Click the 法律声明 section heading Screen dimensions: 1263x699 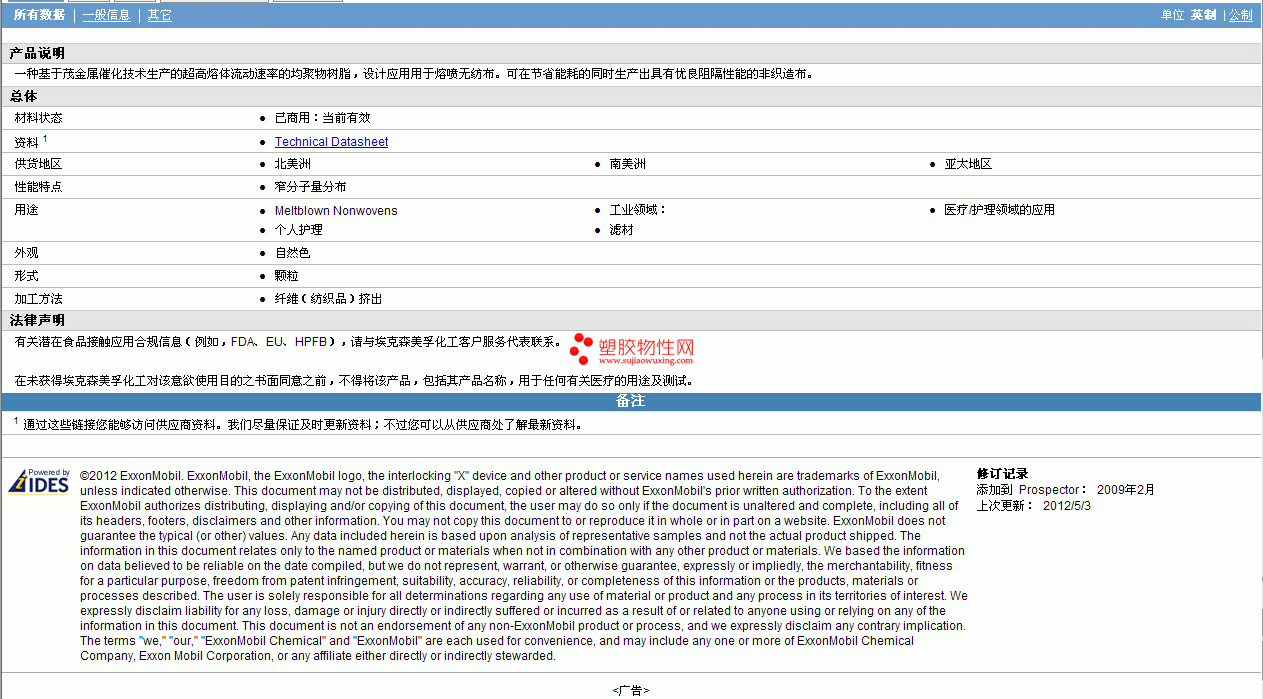point(38,320)
